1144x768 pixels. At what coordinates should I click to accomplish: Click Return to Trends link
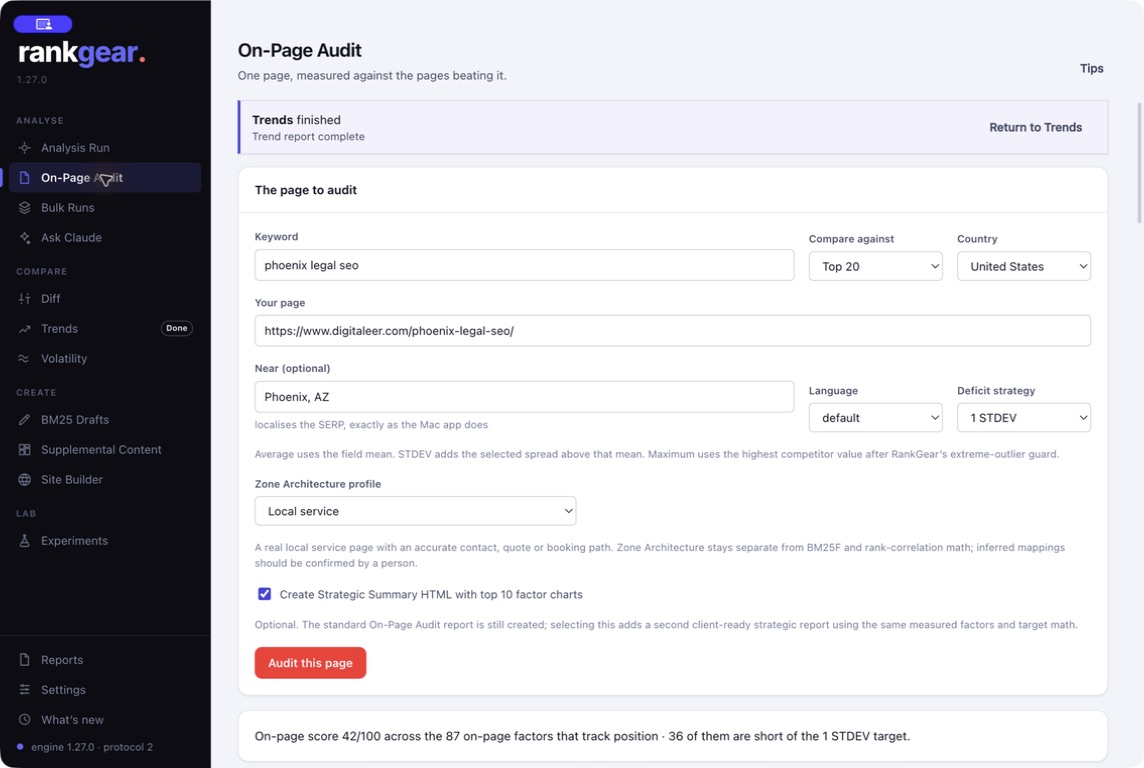[1035, 127]
